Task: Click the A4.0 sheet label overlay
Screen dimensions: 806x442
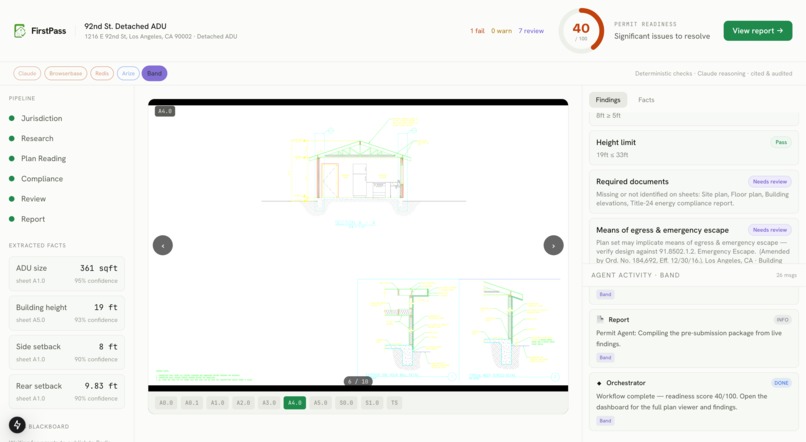Action: [164, 111]
